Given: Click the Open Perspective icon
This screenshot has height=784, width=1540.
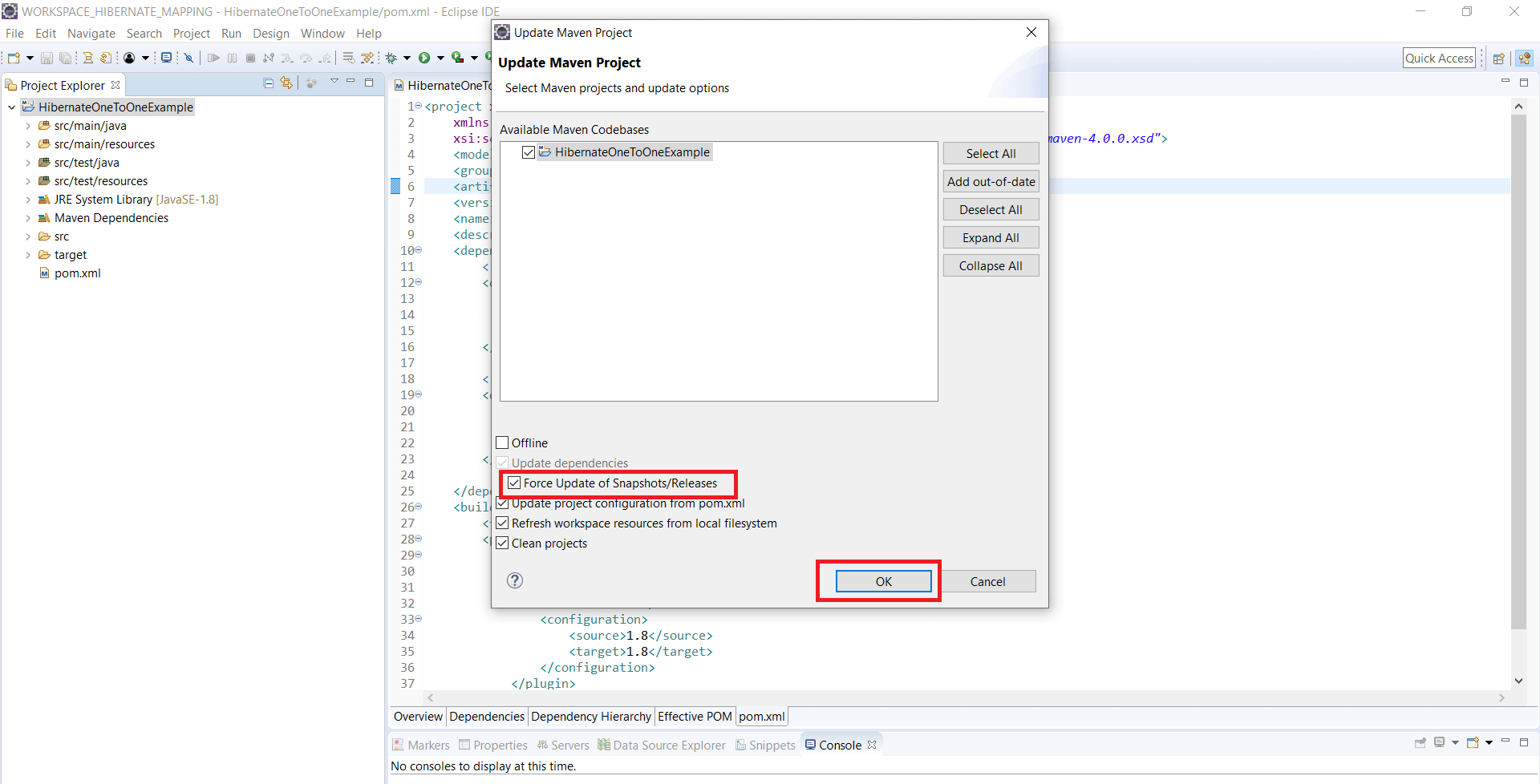Looking at the screenshot, I should pos(1498,59).
